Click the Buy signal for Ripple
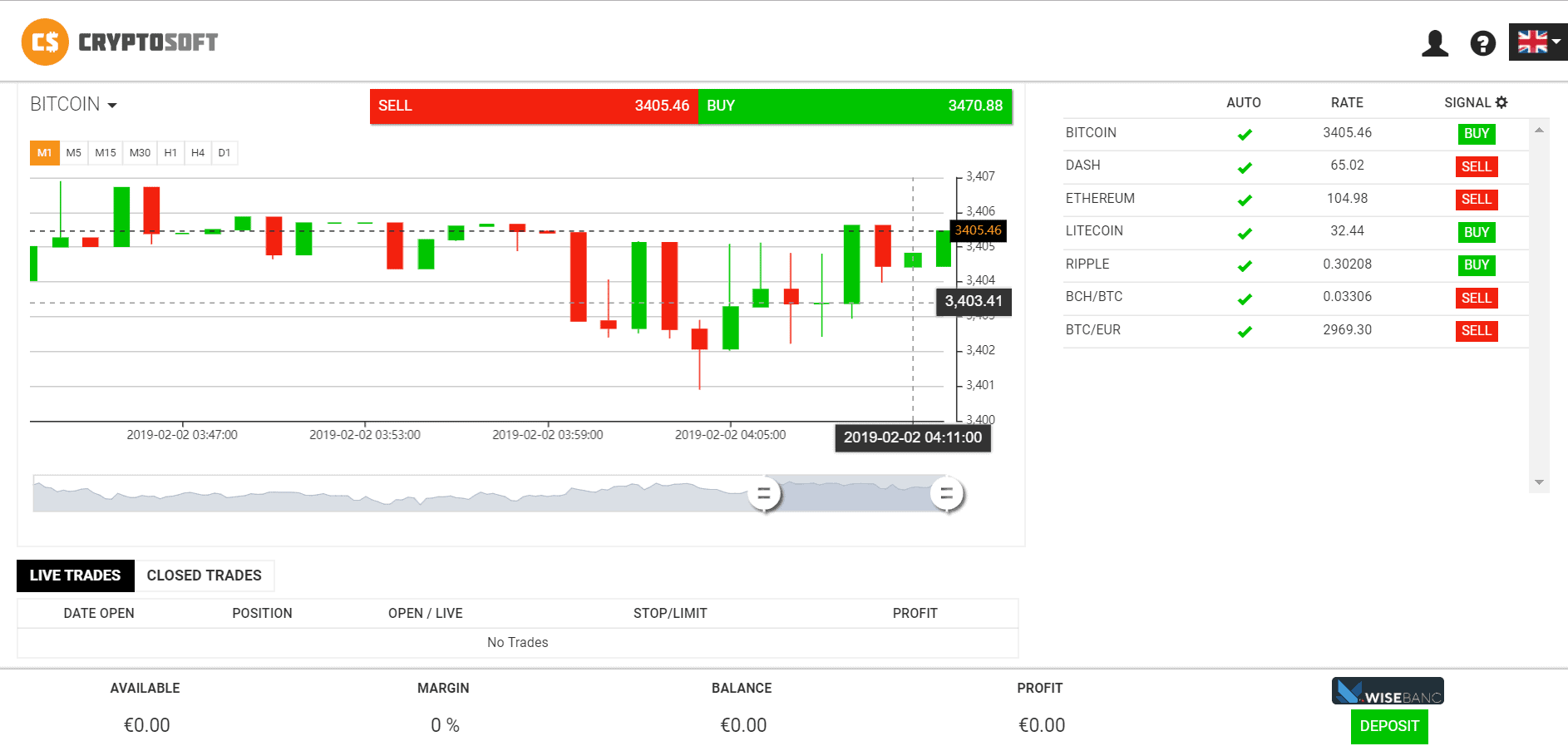 click(1477, 265)
